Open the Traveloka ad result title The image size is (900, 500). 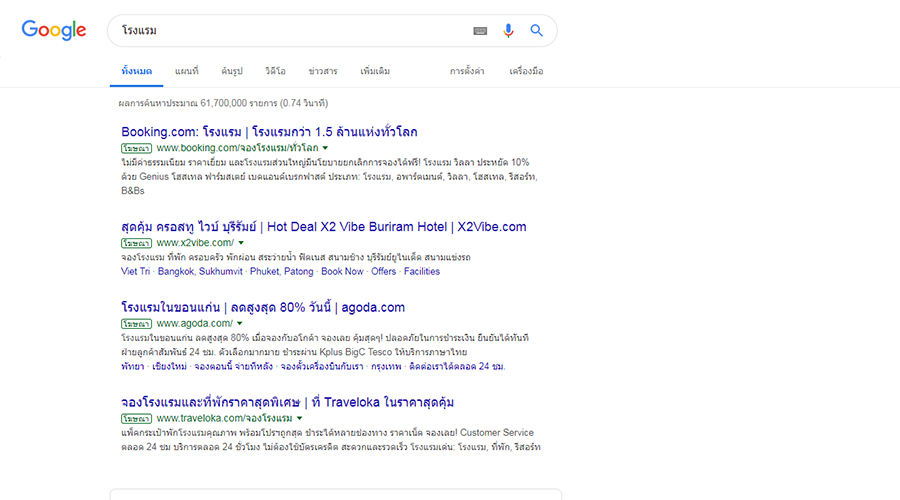point(288,402)
